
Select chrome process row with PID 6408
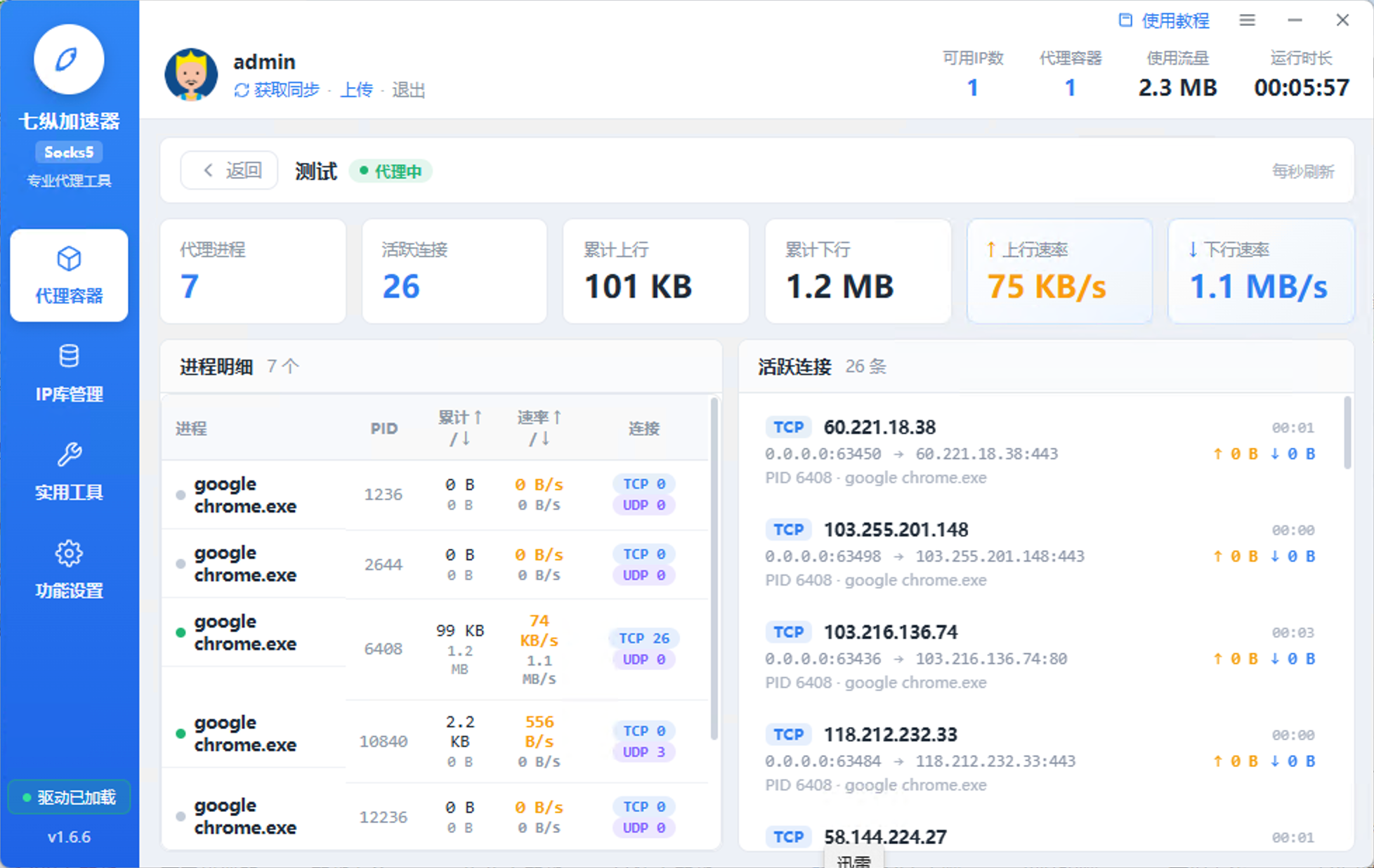point(435,649)
